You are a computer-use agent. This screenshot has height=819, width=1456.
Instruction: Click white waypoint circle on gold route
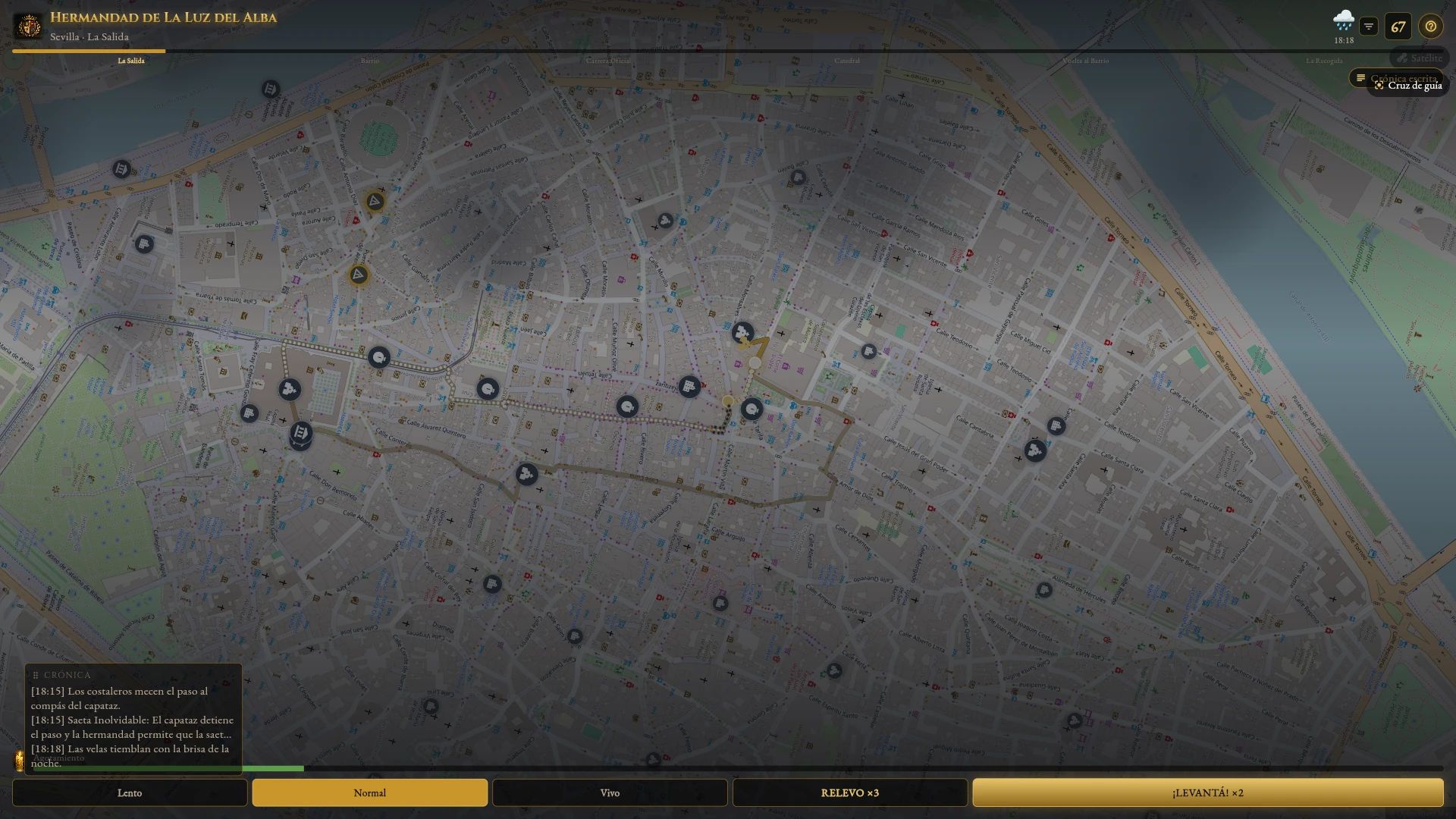(755, 363)
